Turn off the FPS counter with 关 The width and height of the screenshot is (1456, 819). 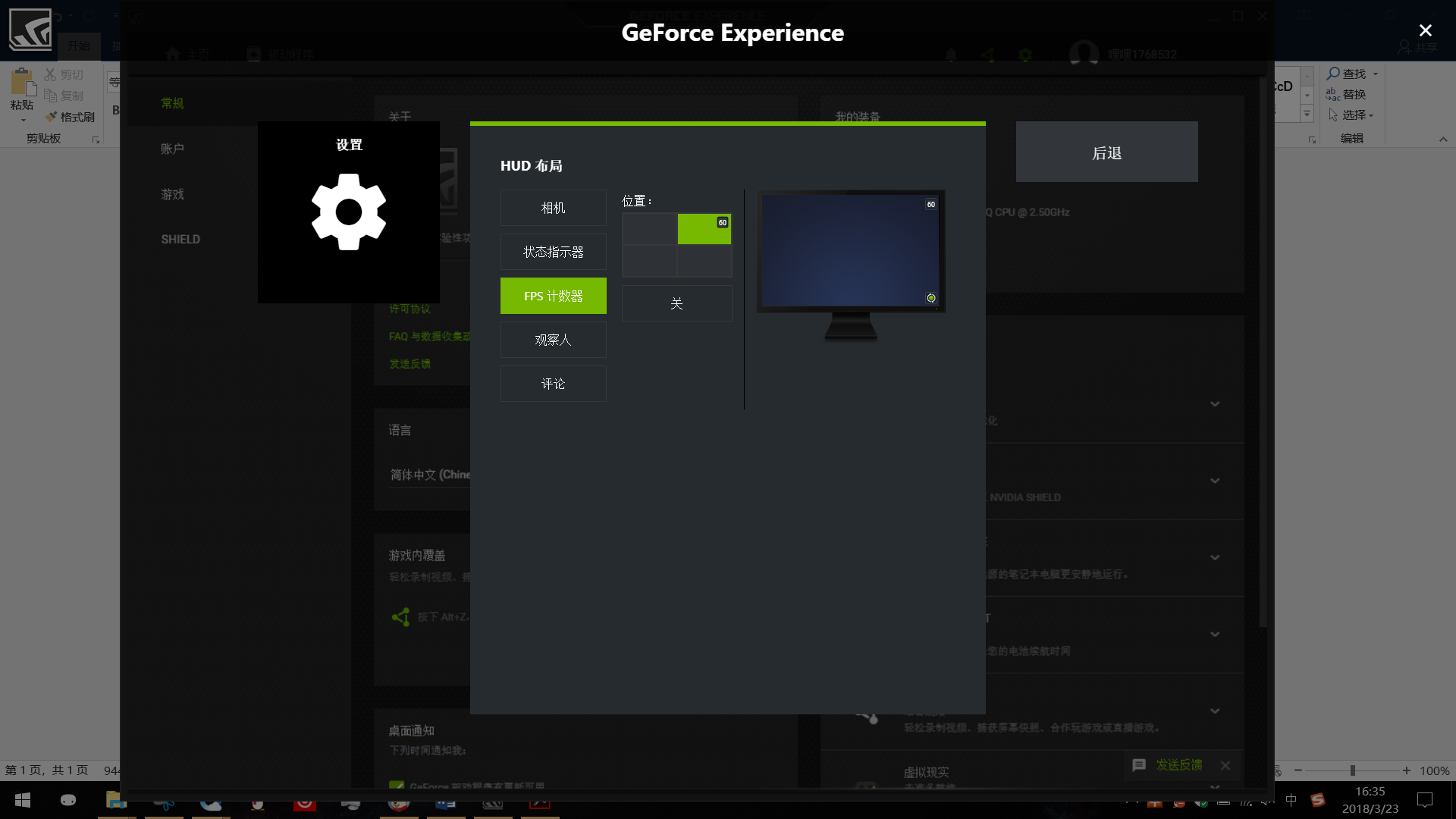pos(676,303)
